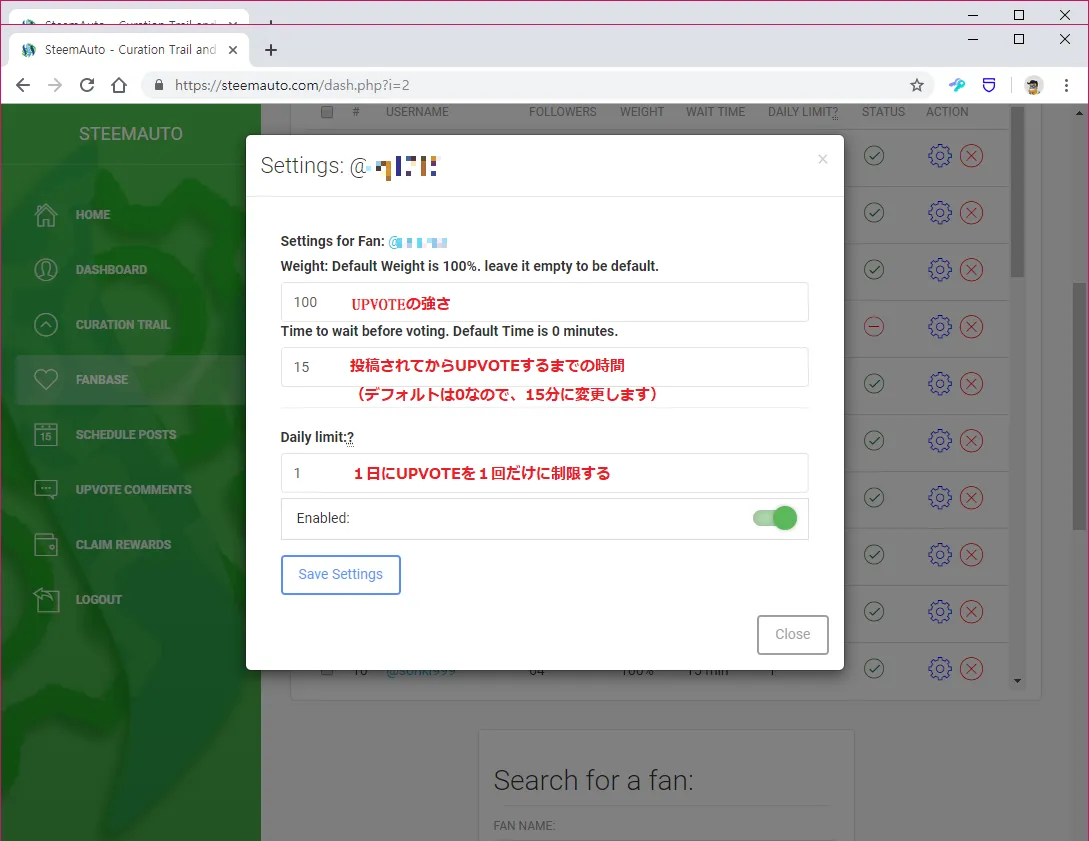Click the blue shield extension icon
Viewport: 1089px width, 841px height.
click(989, 85)
